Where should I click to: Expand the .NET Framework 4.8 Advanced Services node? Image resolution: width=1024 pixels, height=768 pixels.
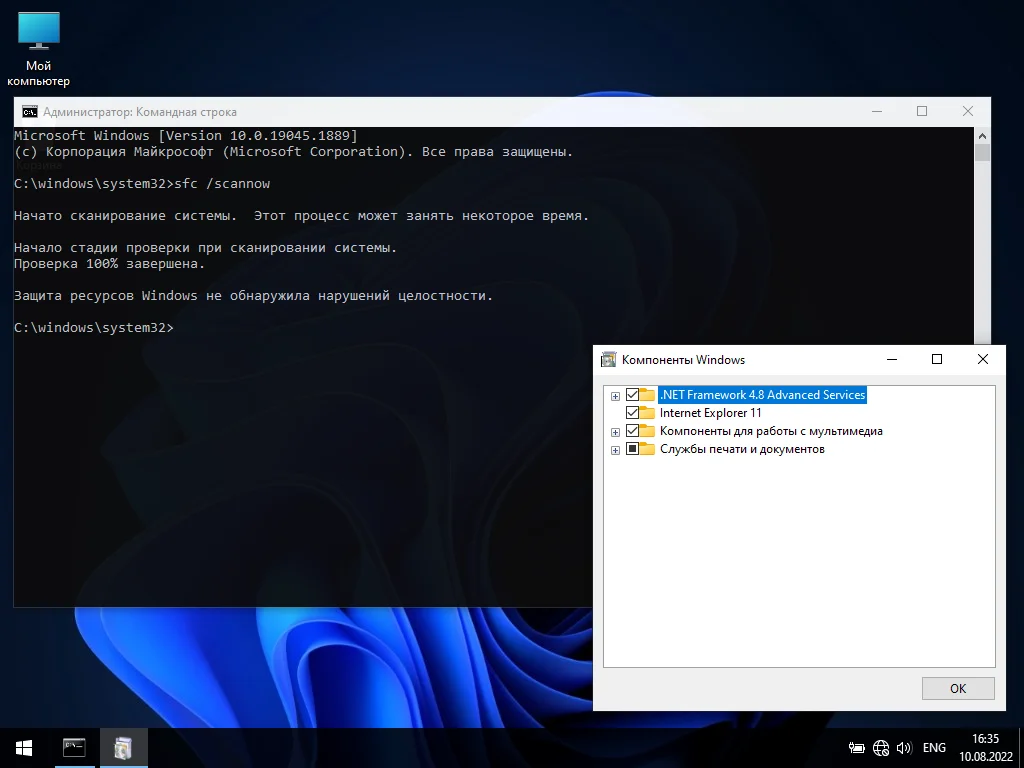pos(615,396)
